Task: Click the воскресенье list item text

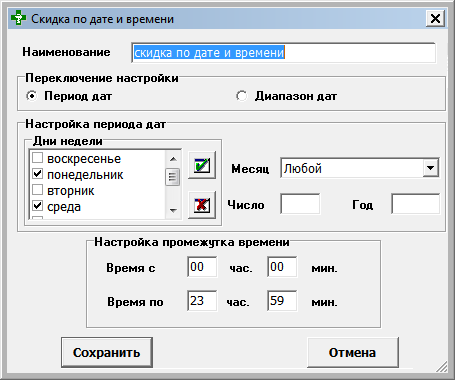Action: (84, 159)
